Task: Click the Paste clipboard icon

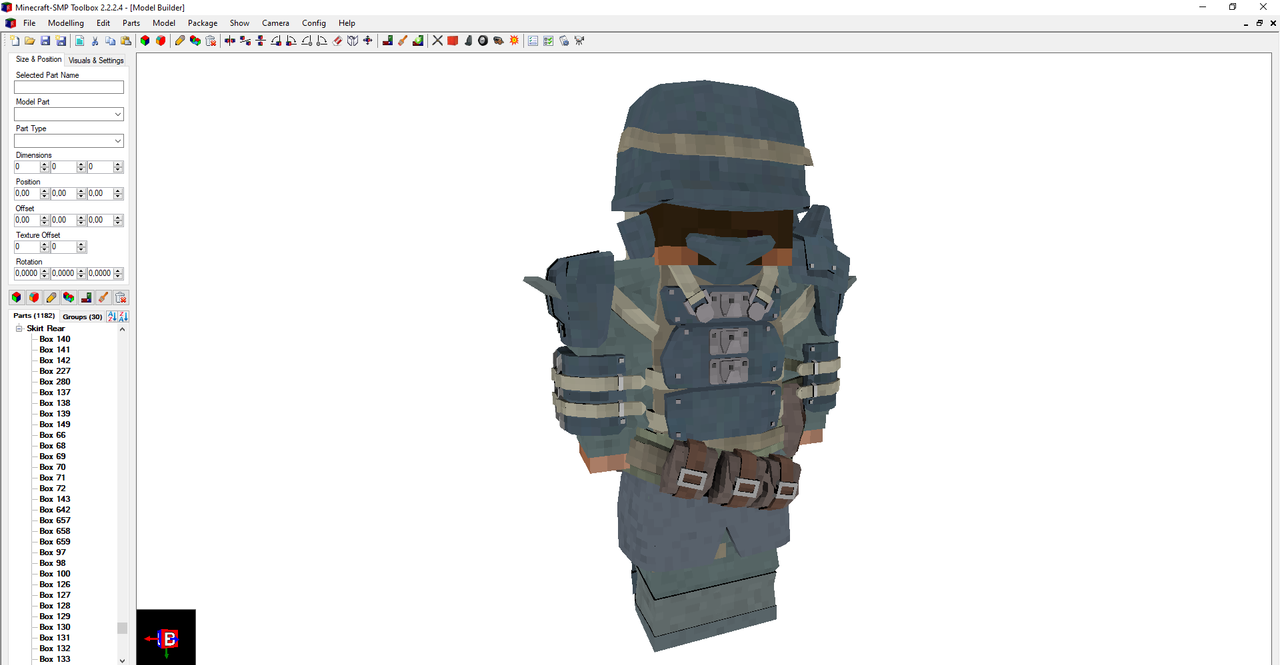Action: [x=126, y=41]
